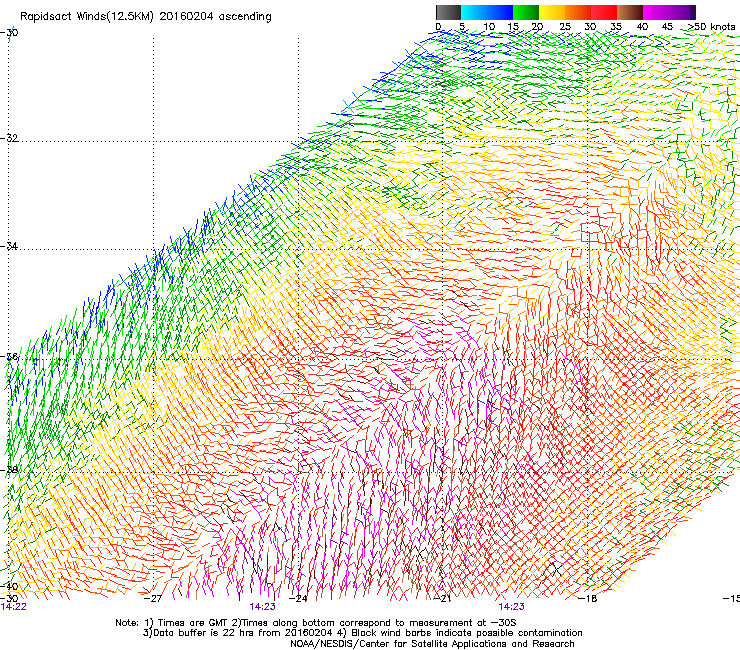The height and width of the screenshot is (650, 740).
Task: Click the -27 longitude axis label
Action: pos(153,598)
